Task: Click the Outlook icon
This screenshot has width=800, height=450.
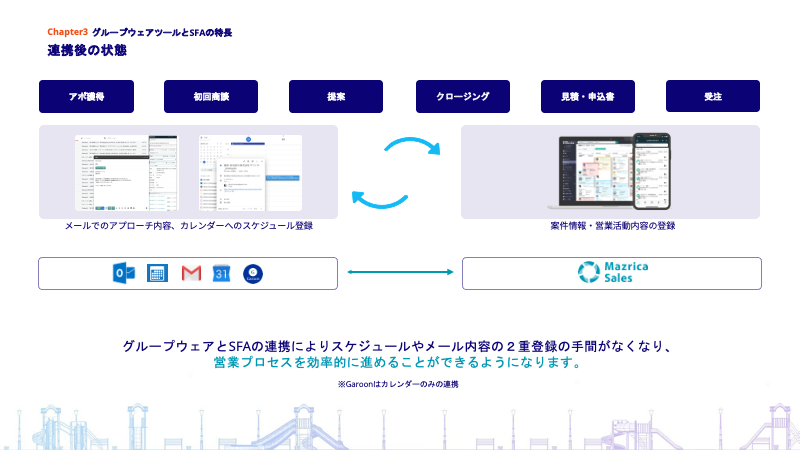Action: point(124,273)
